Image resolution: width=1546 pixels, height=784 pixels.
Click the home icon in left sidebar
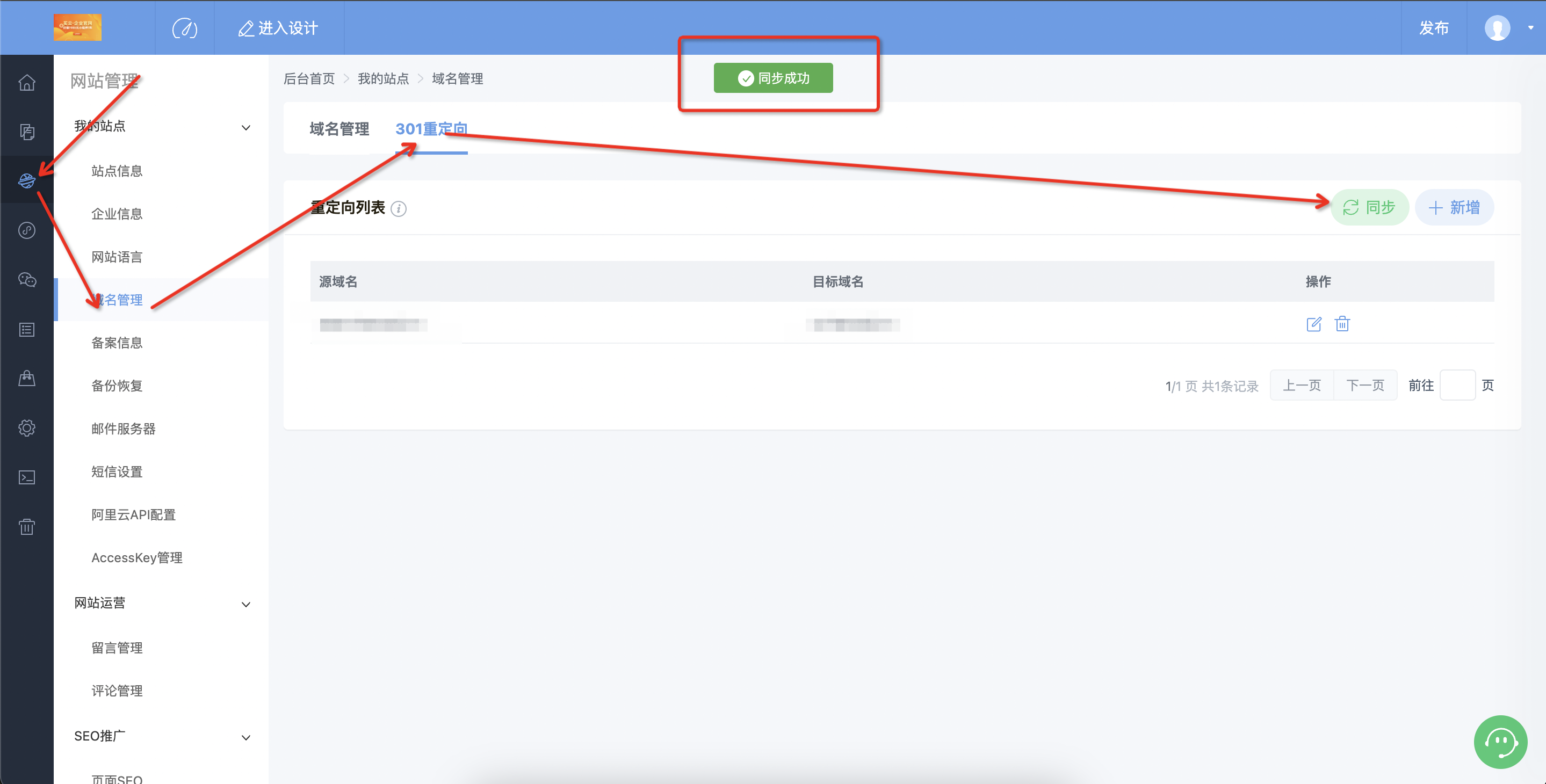point(26,83)
